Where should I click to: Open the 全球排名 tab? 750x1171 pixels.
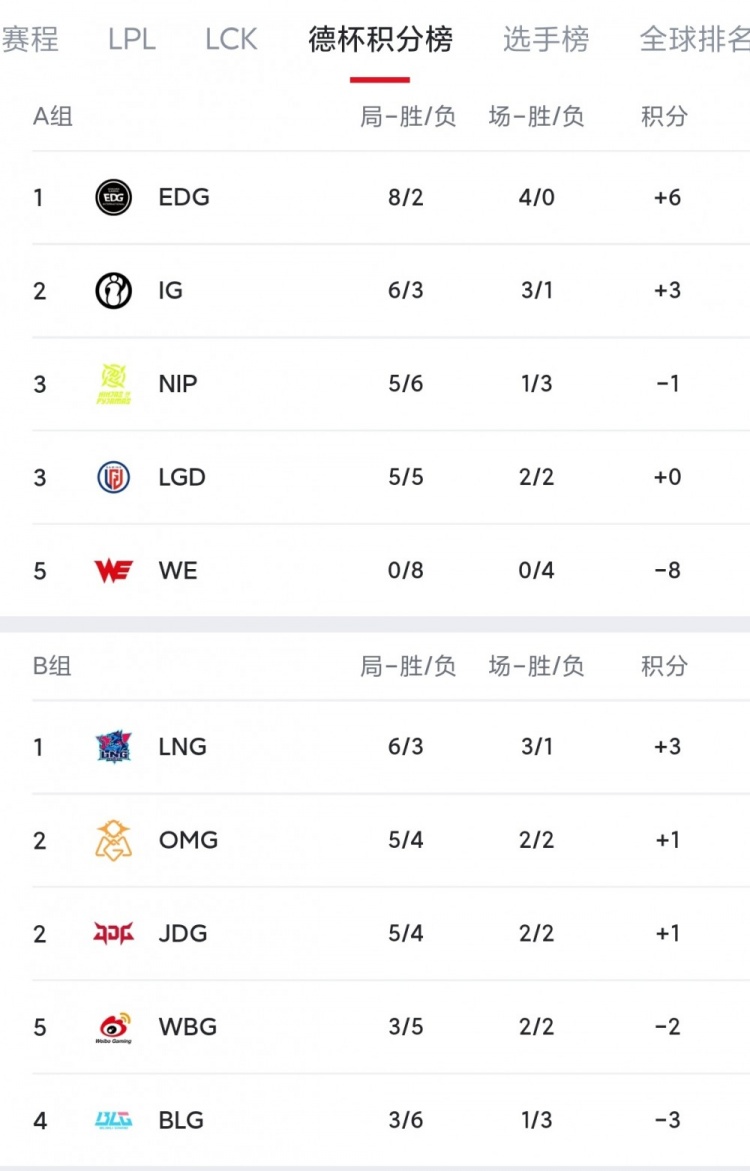695,40
